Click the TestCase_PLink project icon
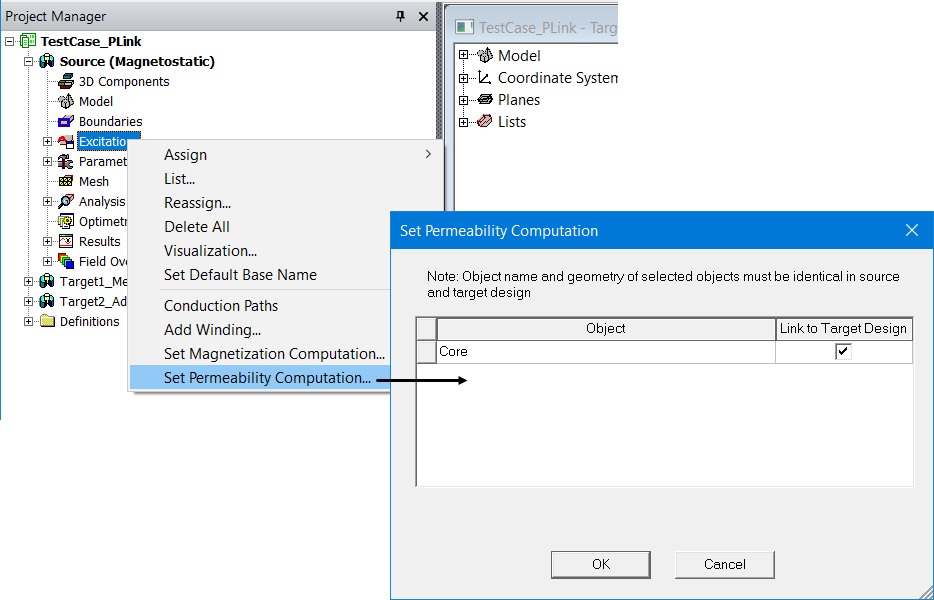This screenshot has width=934, height=600. point(27,41)
